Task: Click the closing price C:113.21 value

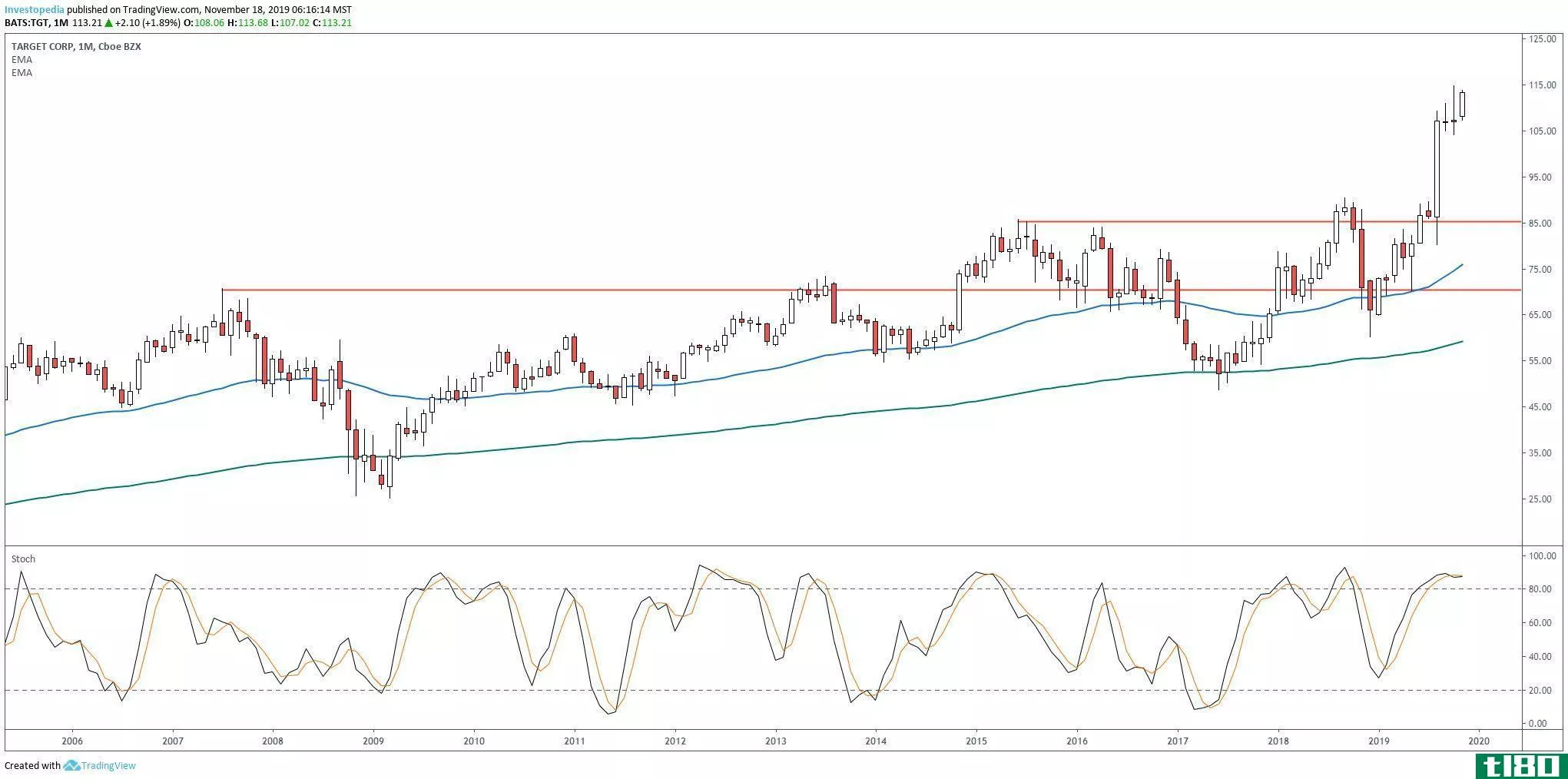Action: pos(333,22)
